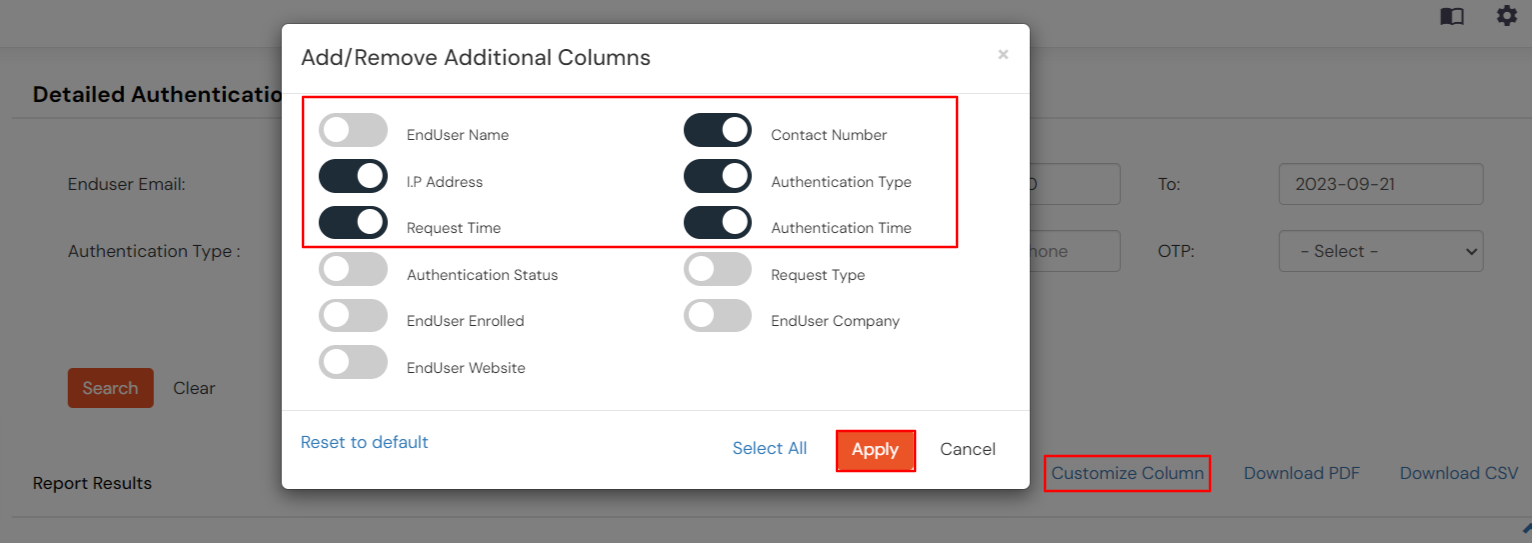
Task: Click the Select All link
Action: tap(769, 449)
